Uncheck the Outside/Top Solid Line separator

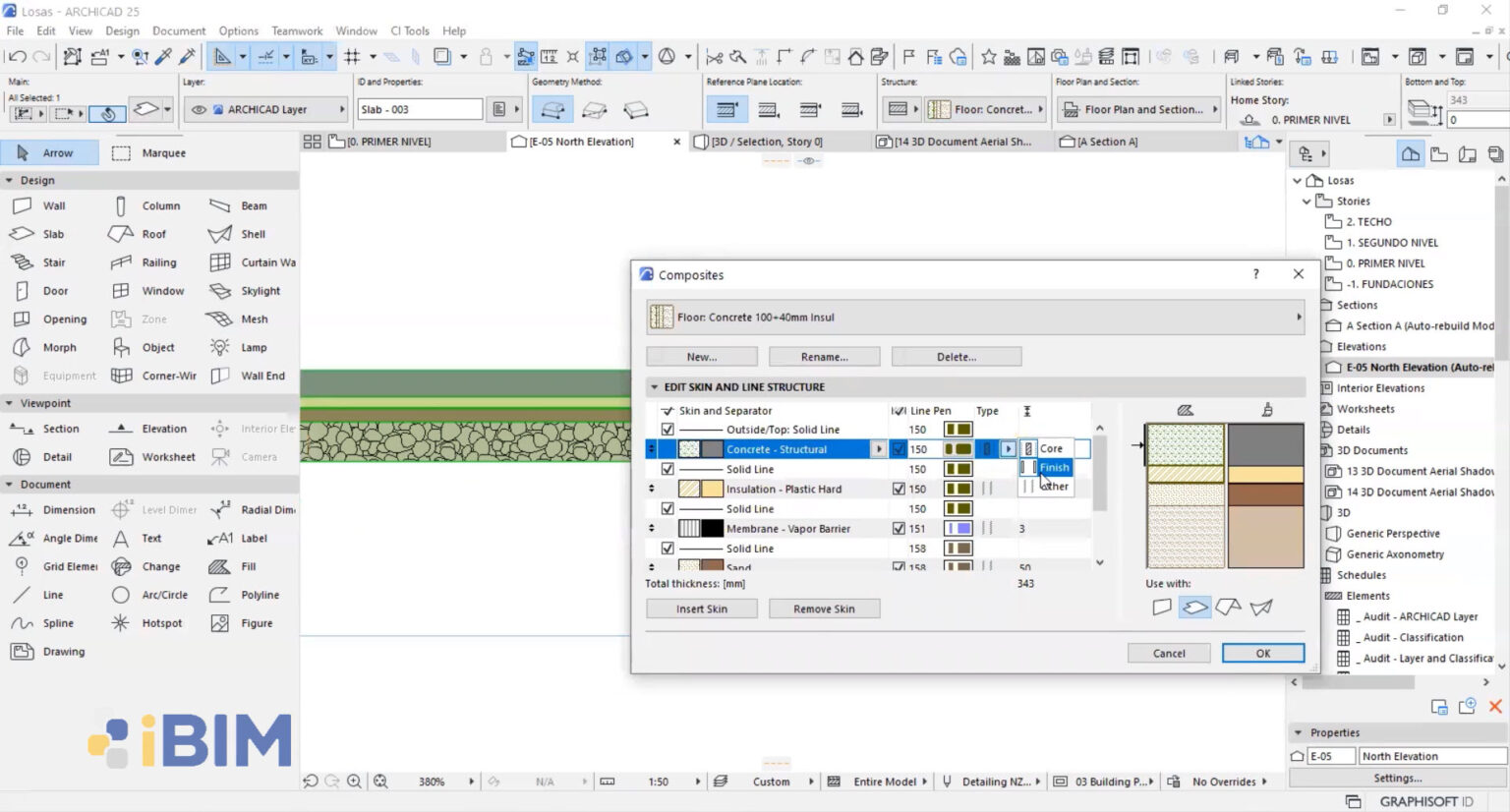pos(668,430)
